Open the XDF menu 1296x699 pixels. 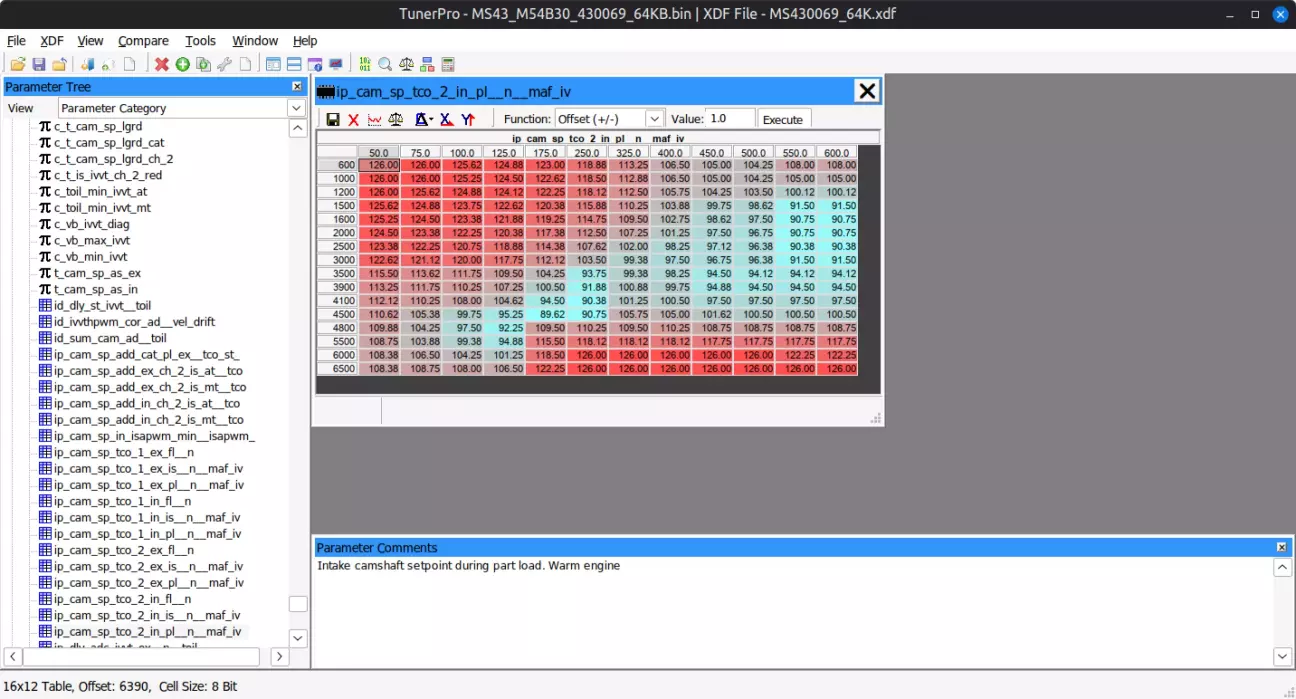pos(52,41)
